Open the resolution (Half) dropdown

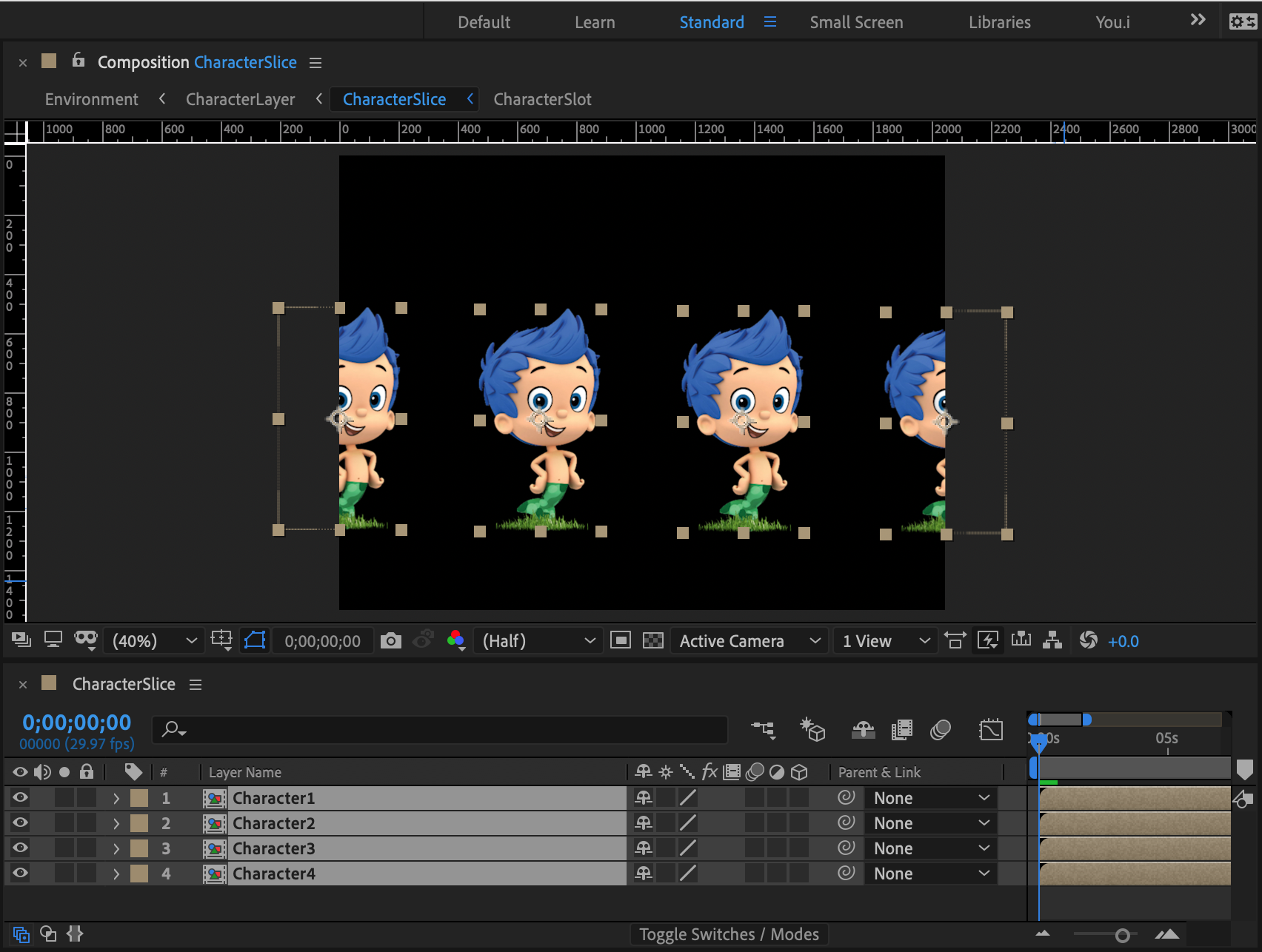[x=537, y=640]
